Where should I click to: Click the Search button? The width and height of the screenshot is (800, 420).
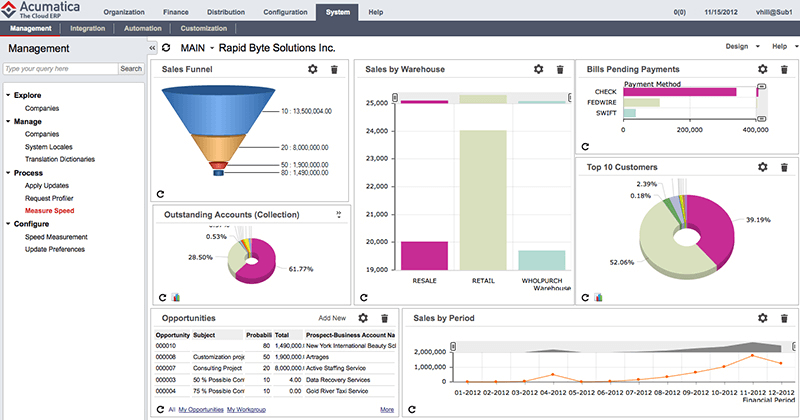point(131,68)
